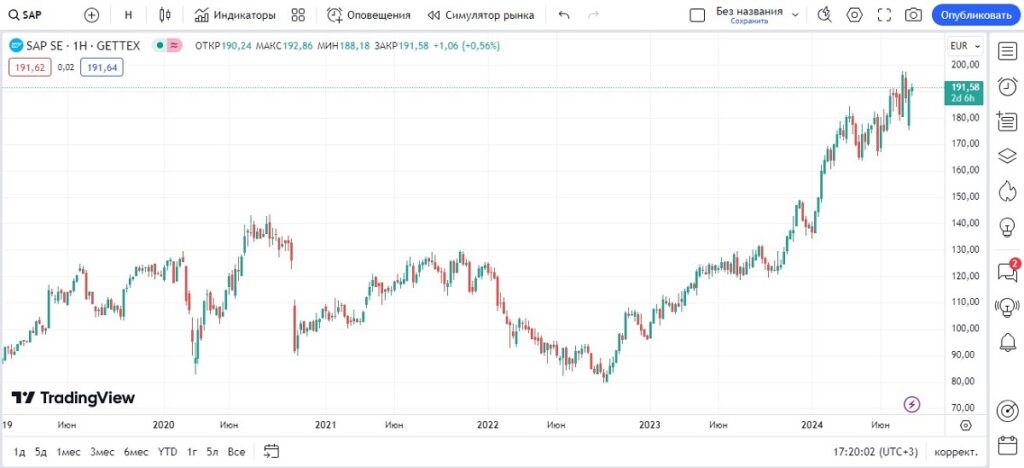
Task: Open the ideas stream broadcast icon
Action: (1007, 305)
